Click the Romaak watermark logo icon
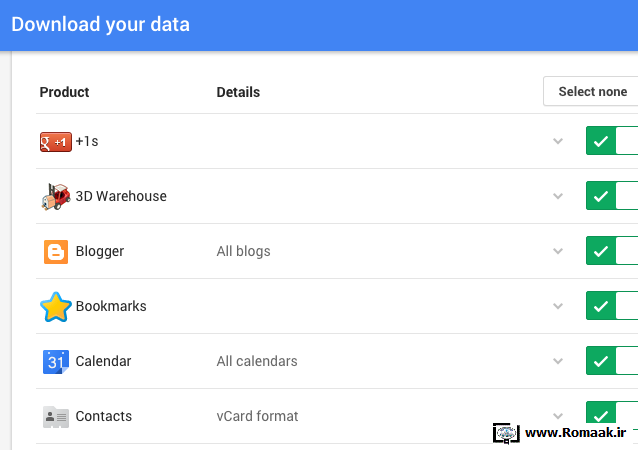Screen dimensions: 638x450 [x=506, y=433]
